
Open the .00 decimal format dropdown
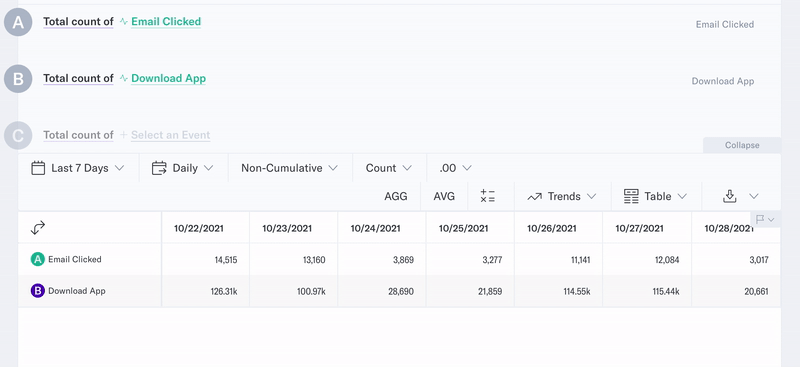456,168
